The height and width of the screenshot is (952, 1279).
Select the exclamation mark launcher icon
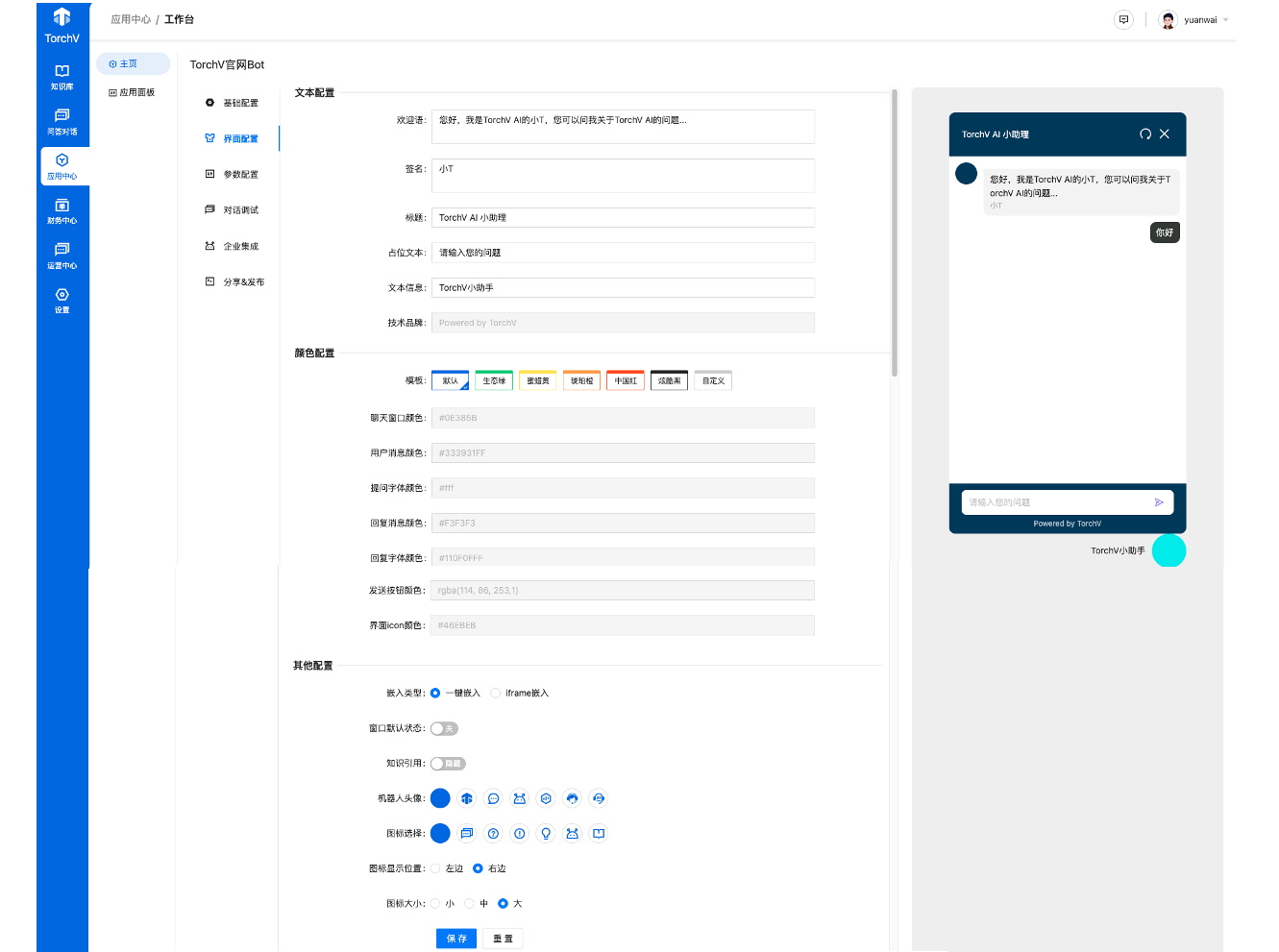click(520, 834)
